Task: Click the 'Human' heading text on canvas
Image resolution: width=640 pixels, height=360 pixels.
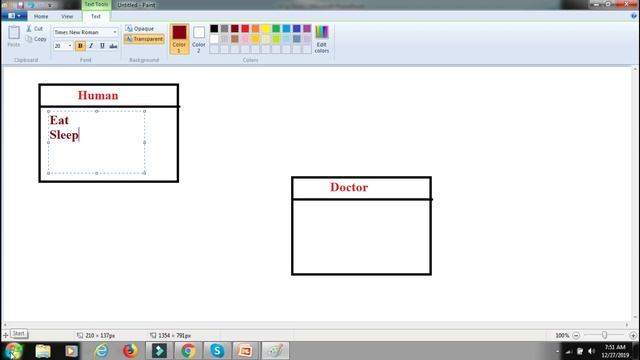Action: click(x=98, y=95)
